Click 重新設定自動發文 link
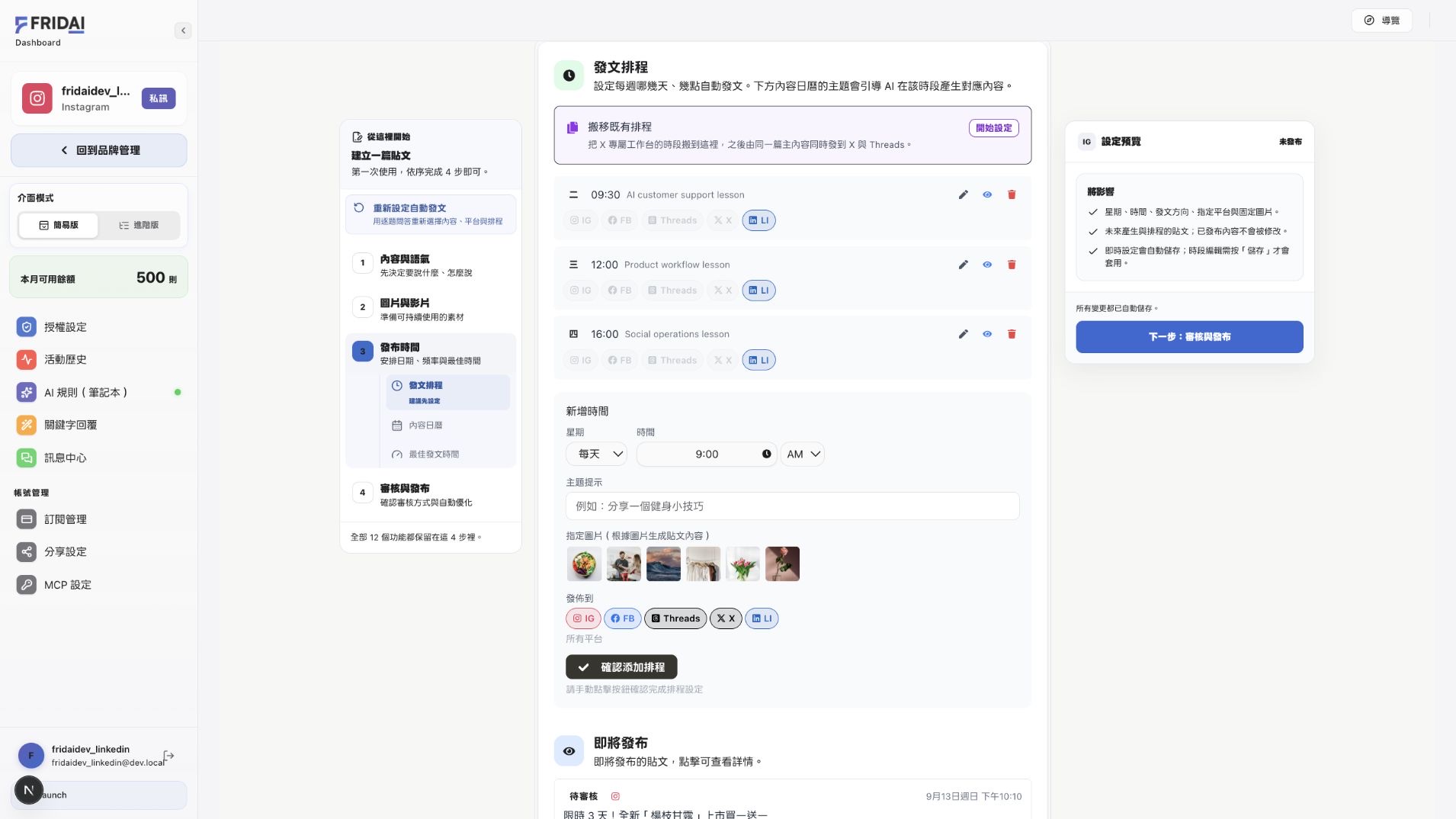1456x819 pixels. (431, 214)
